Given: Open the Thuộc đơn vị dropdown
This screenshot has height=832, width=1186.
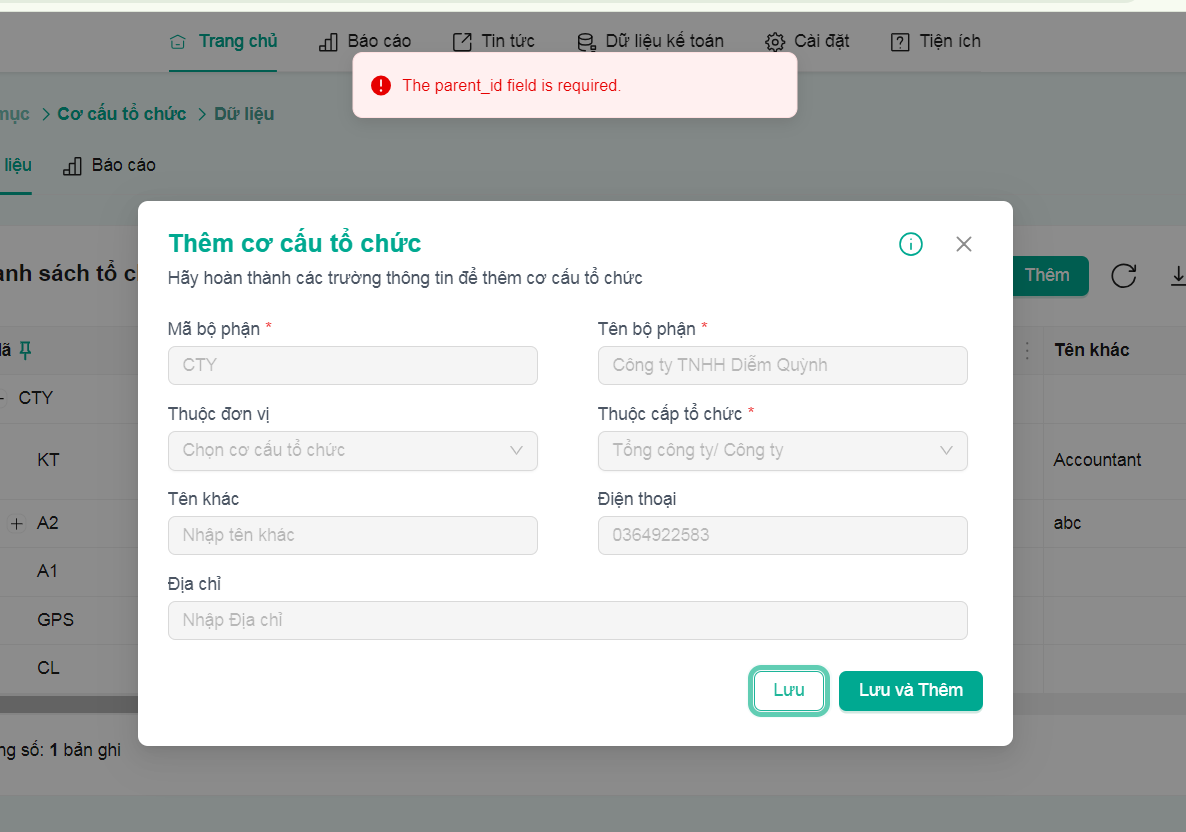Looking at the screenshot, I should click(352, 451).
